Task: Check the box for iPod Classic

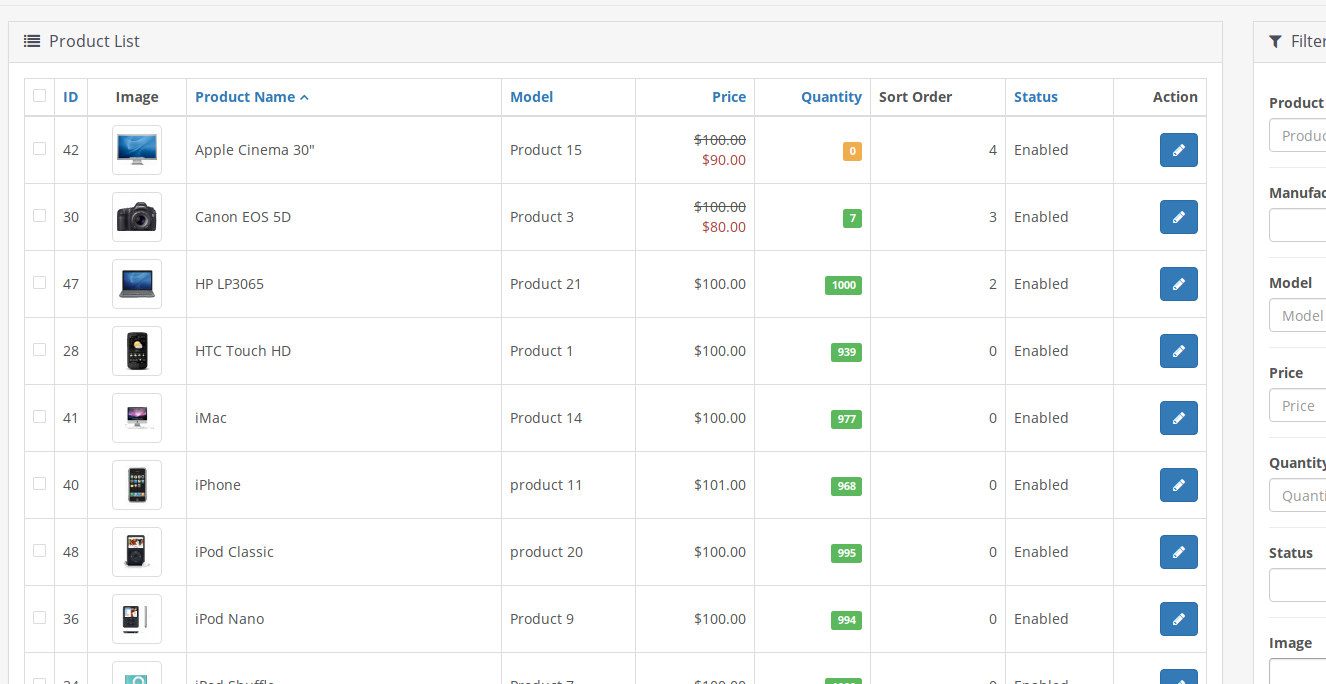Action: (39, 551)
